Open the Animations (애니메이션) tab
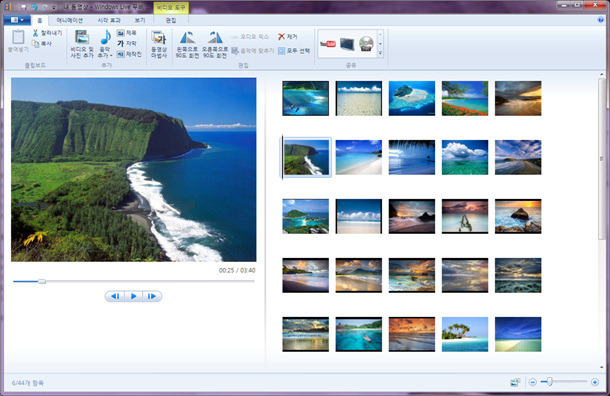The image size is (610, 396). coord(70,20)
